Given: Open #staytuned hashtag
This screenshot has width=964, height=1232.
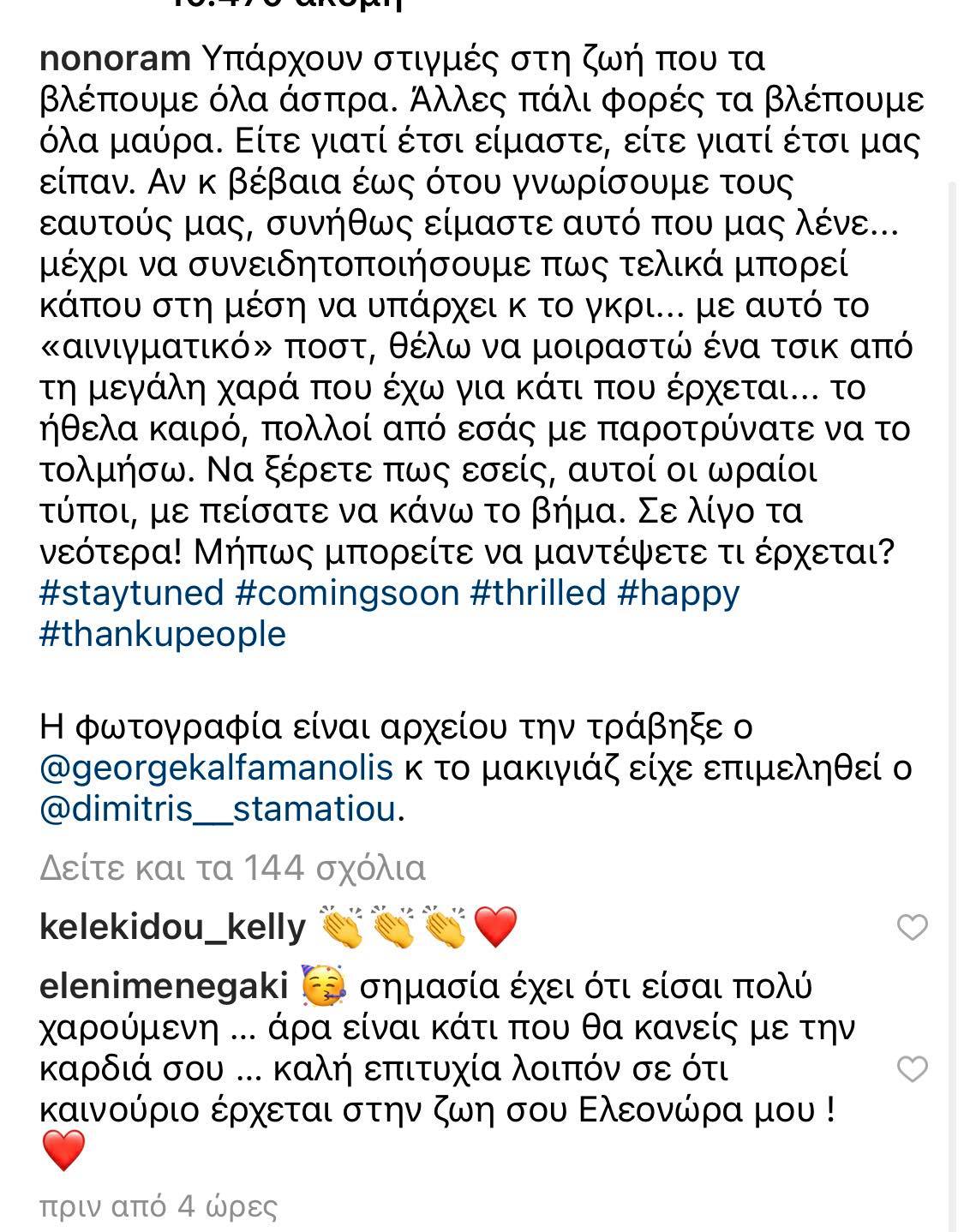Looking at the screenshot, I should coord(132,593).
